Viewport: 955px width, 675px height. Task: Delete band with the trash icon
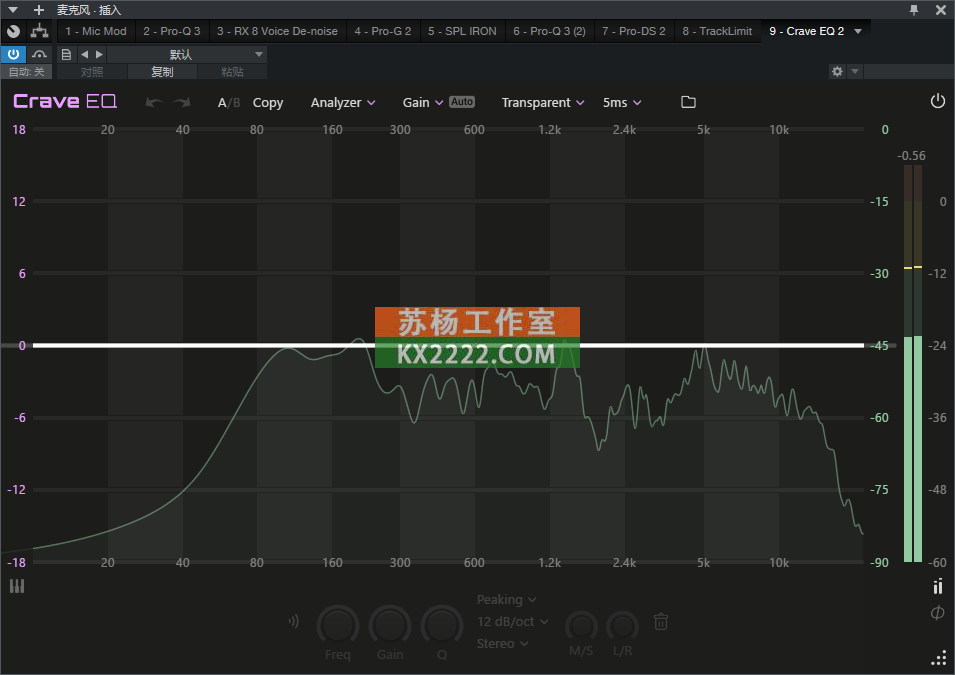[x=661, y=621]
